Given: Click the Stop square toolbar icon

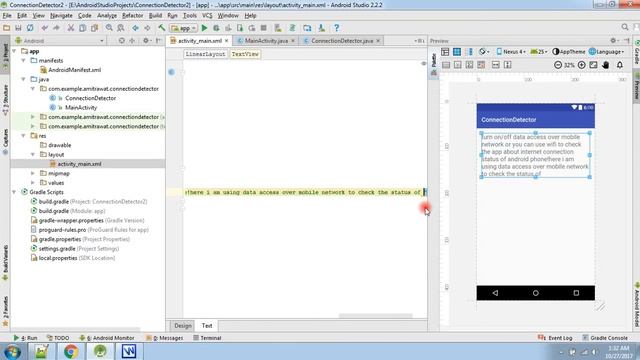Looking at the screenshot, I should coord(264,28).
